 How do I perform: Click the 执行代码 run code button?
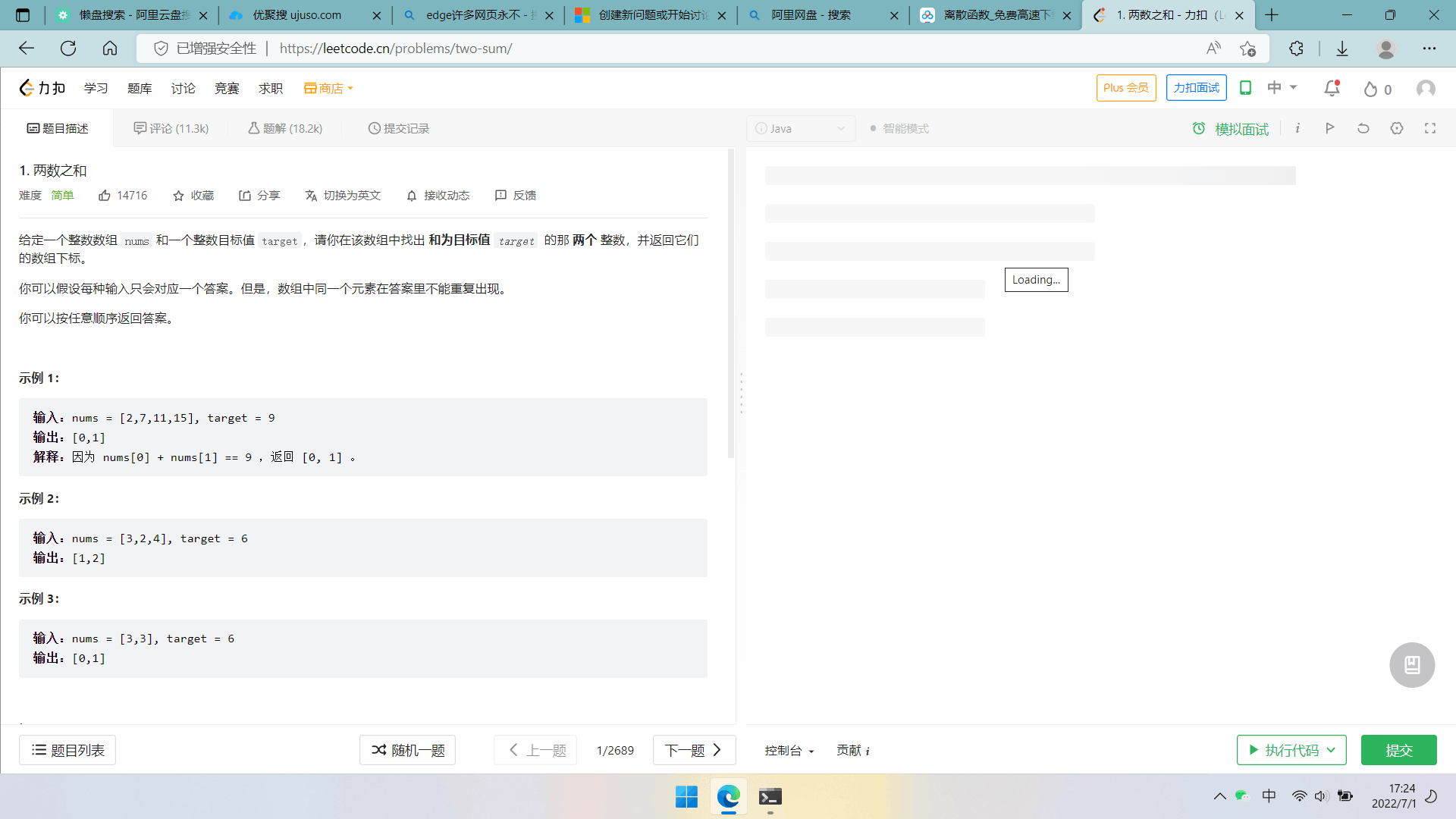[x=1291, y=750]
